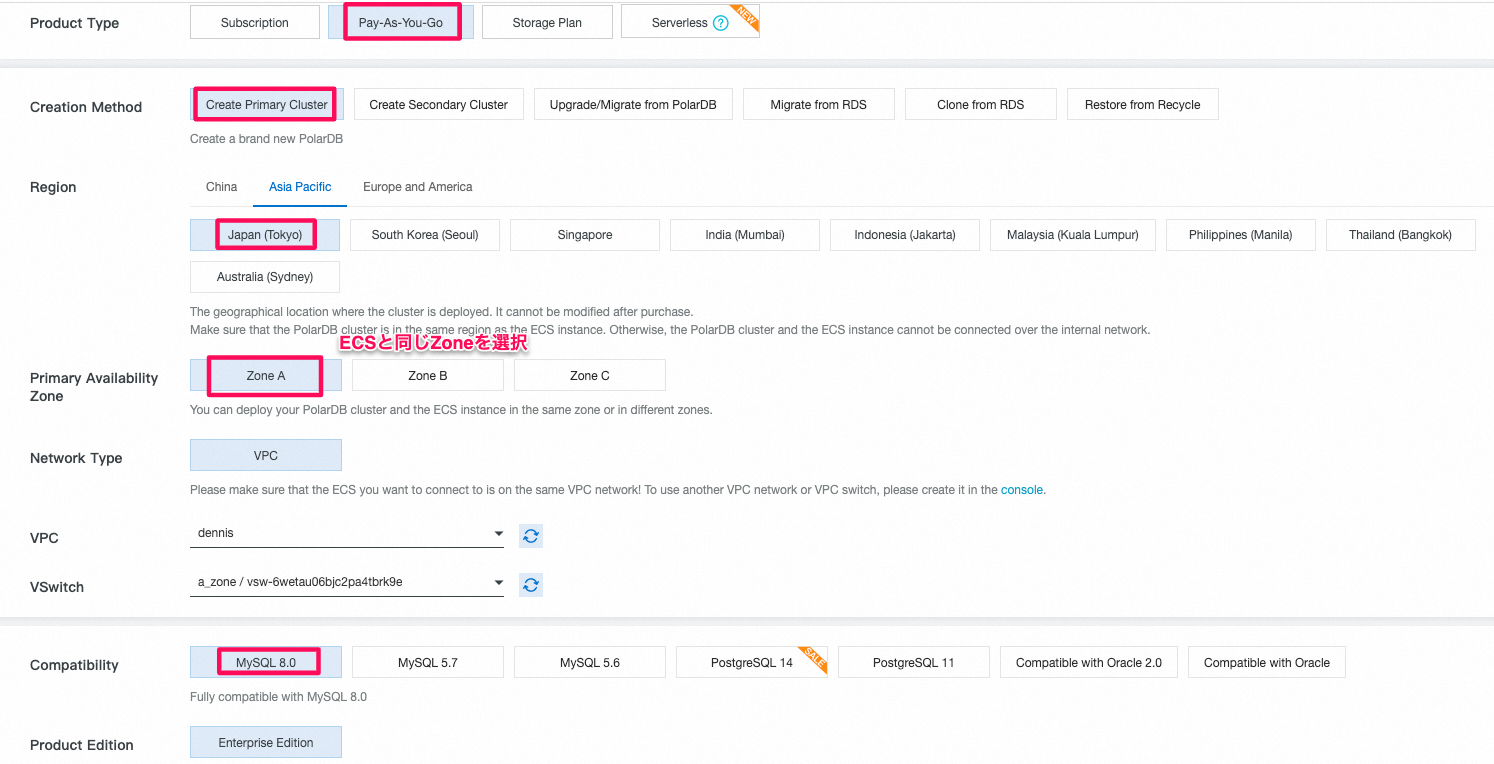Refresh the VSwitch list

531,585
